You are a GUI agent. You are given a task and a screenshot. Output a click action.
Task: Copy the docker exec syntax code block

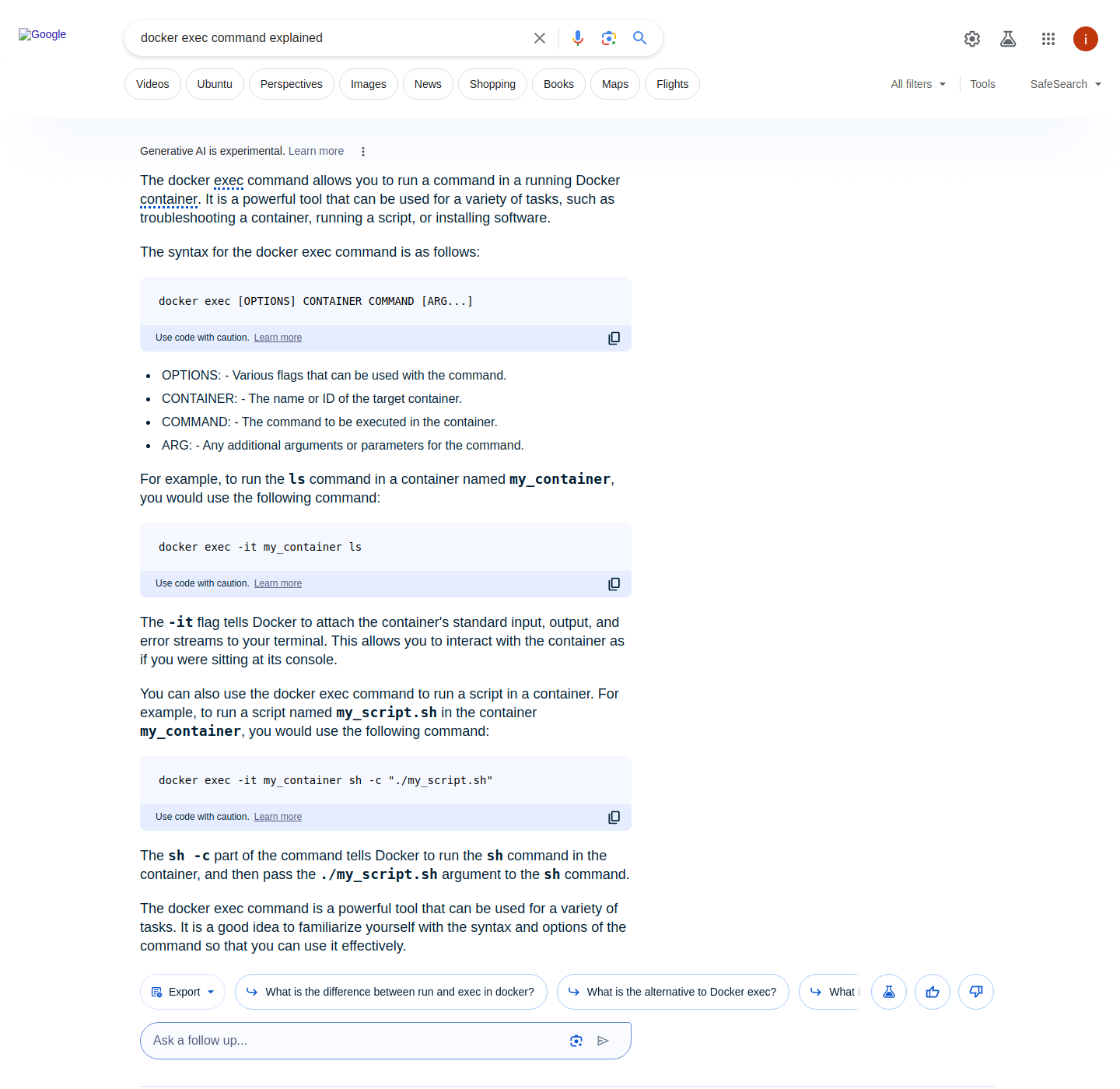614,338
